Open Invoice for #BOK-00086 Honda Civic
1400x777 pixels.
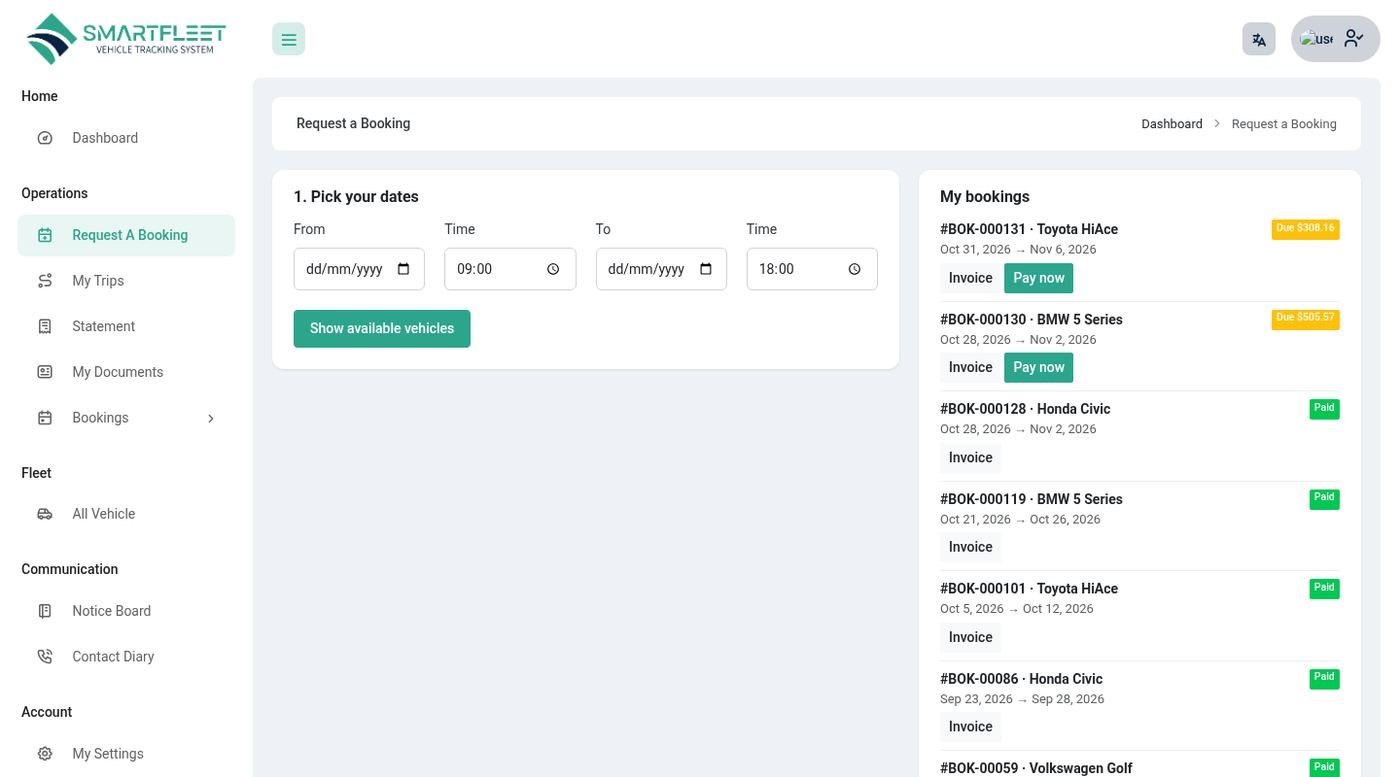pyautogui.click(x=970, y=727)
